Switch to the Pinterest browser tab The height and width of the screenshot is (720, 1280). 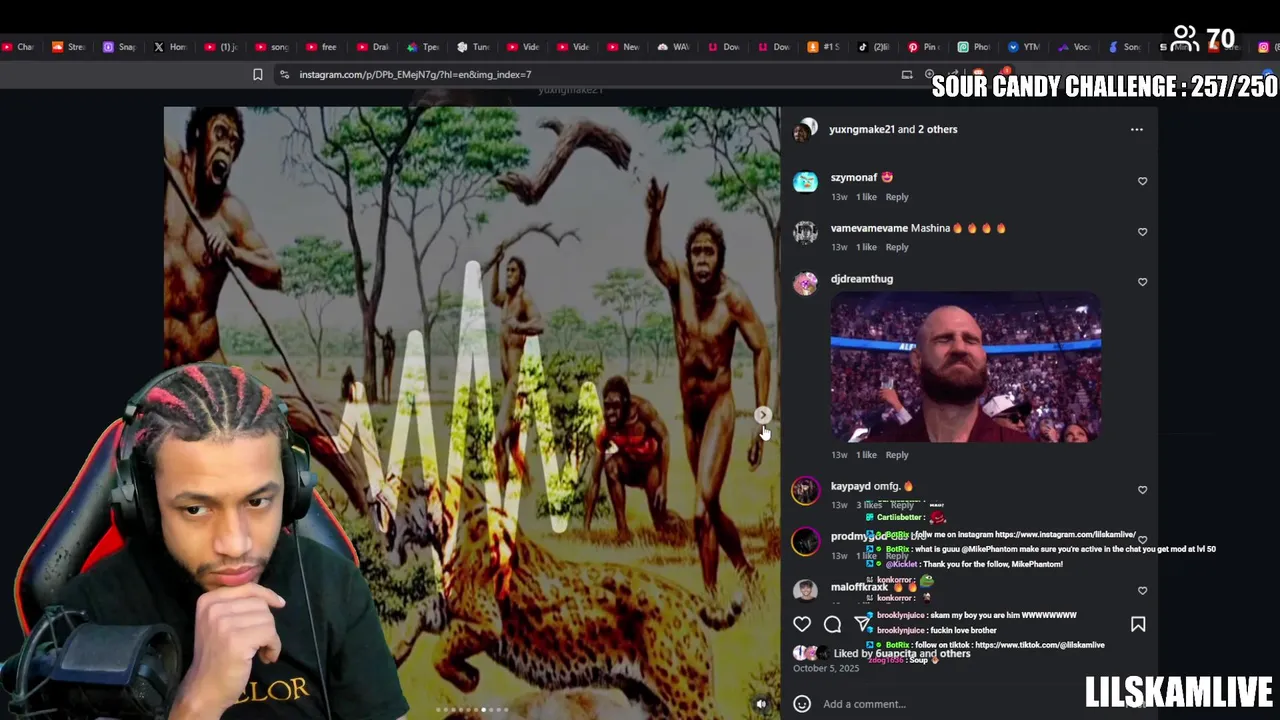923,47
